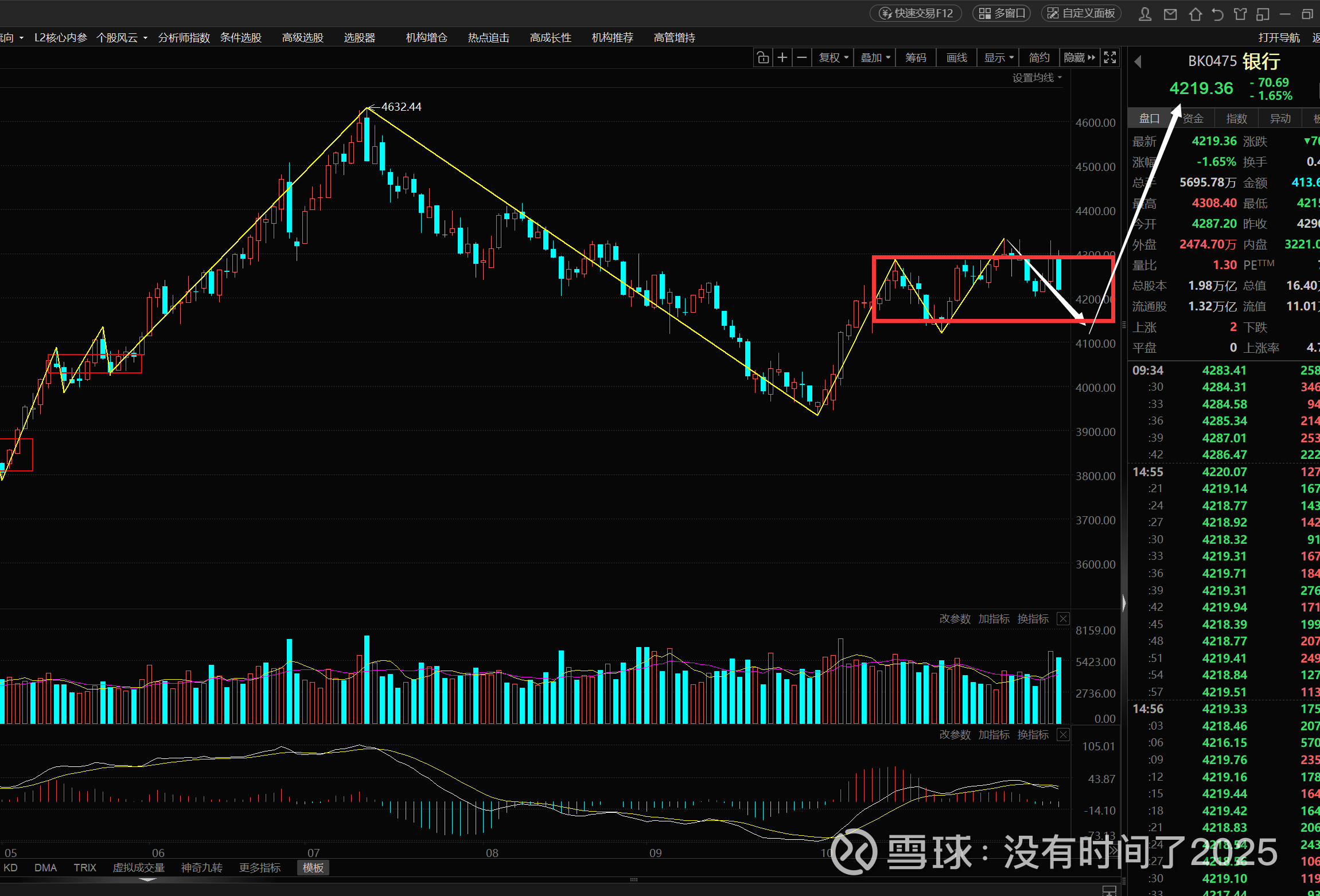The width and height of the screenshot is (1320, 896).
Task: Click 快速交易F12 button
Action: pos(916,13)
